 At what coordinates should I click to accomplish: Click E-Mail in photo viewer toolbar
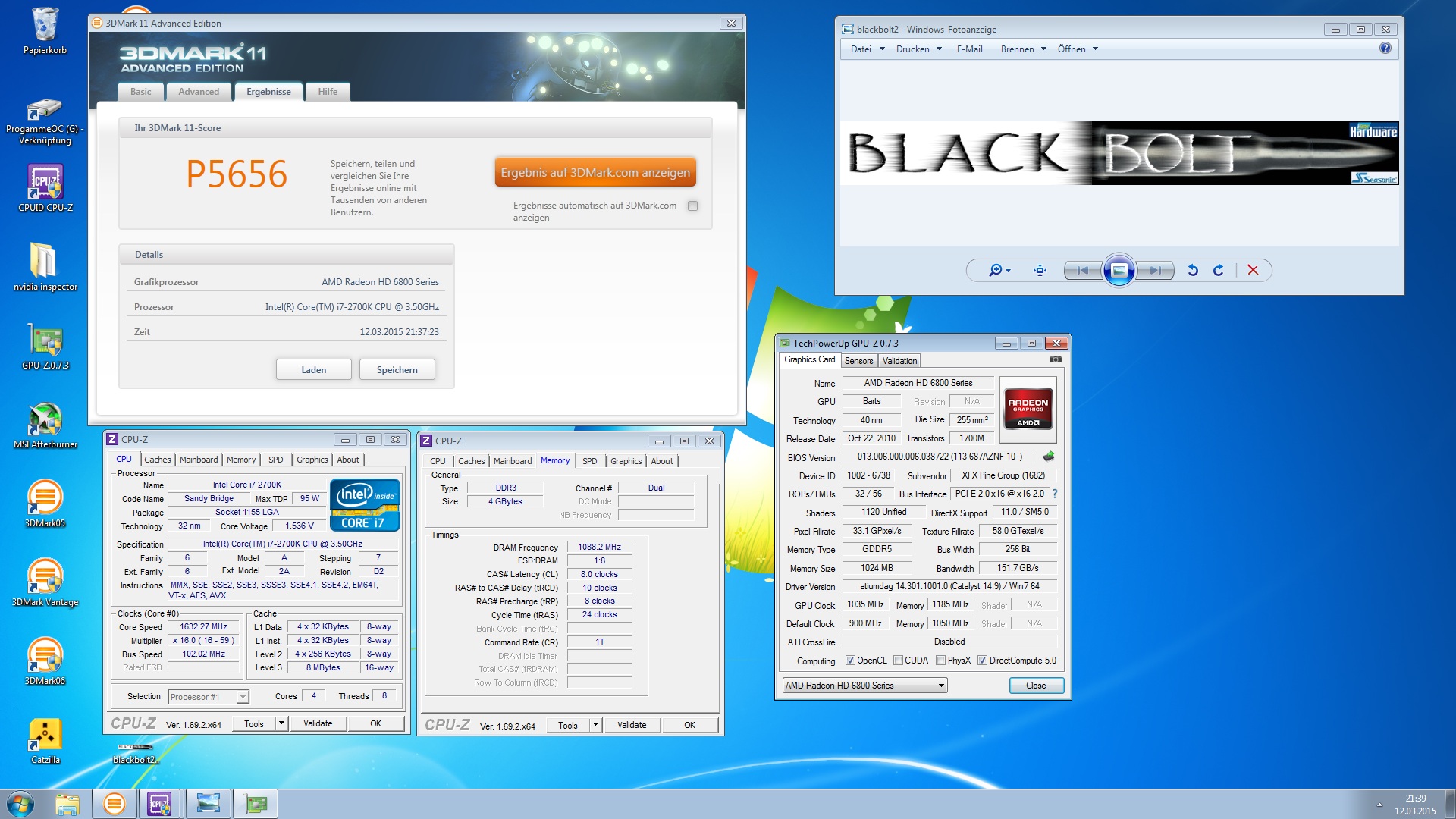[x=969, y=49]
